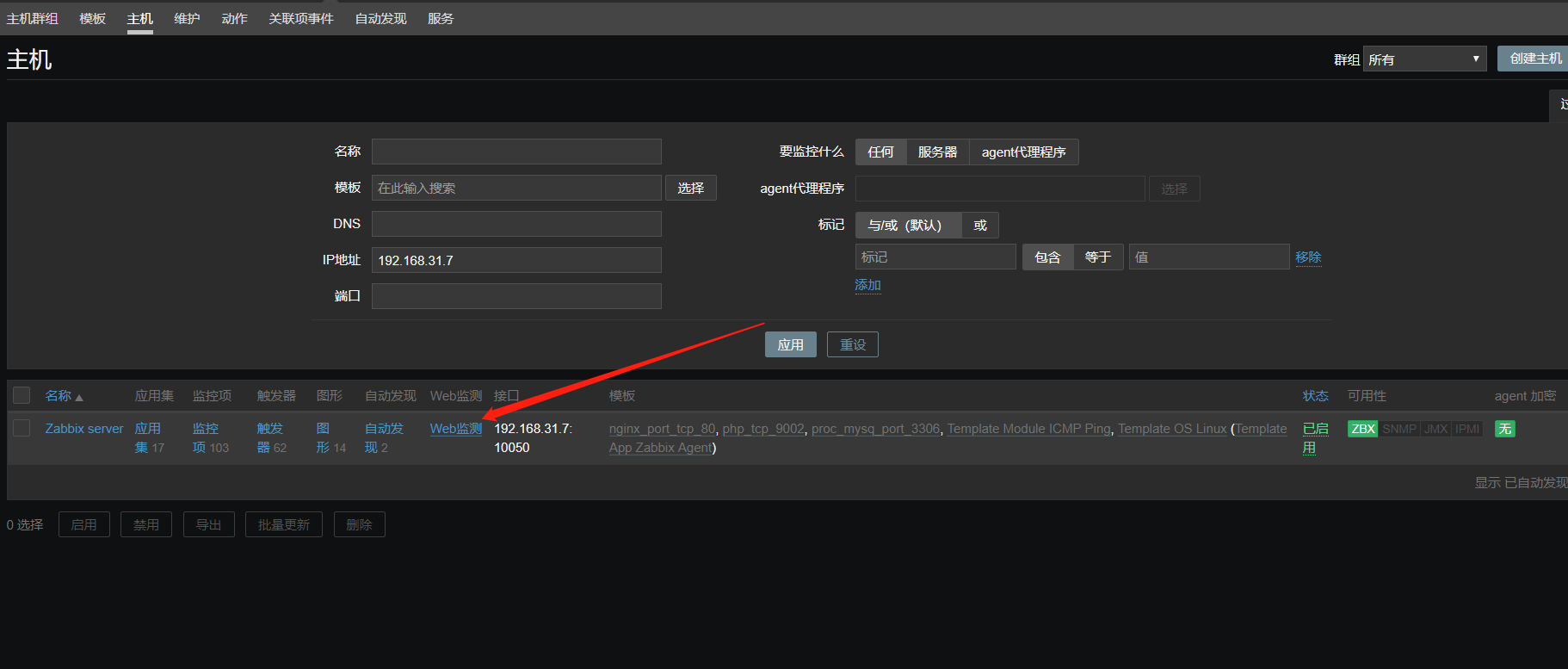Open template picker with 选择 button
The image size is (1568, 669).
pos(690,189)
